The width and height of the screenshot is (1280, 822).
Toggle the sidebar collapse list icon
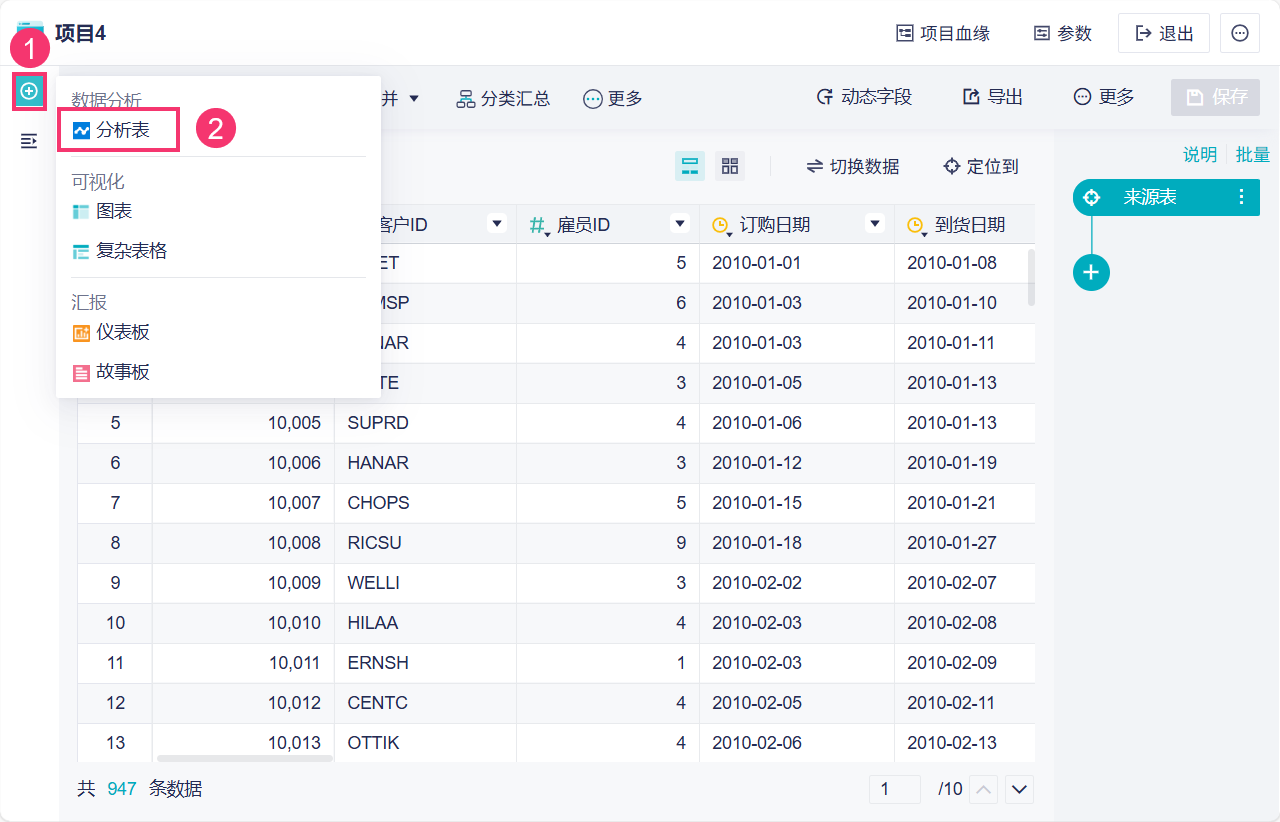(29, 141)
